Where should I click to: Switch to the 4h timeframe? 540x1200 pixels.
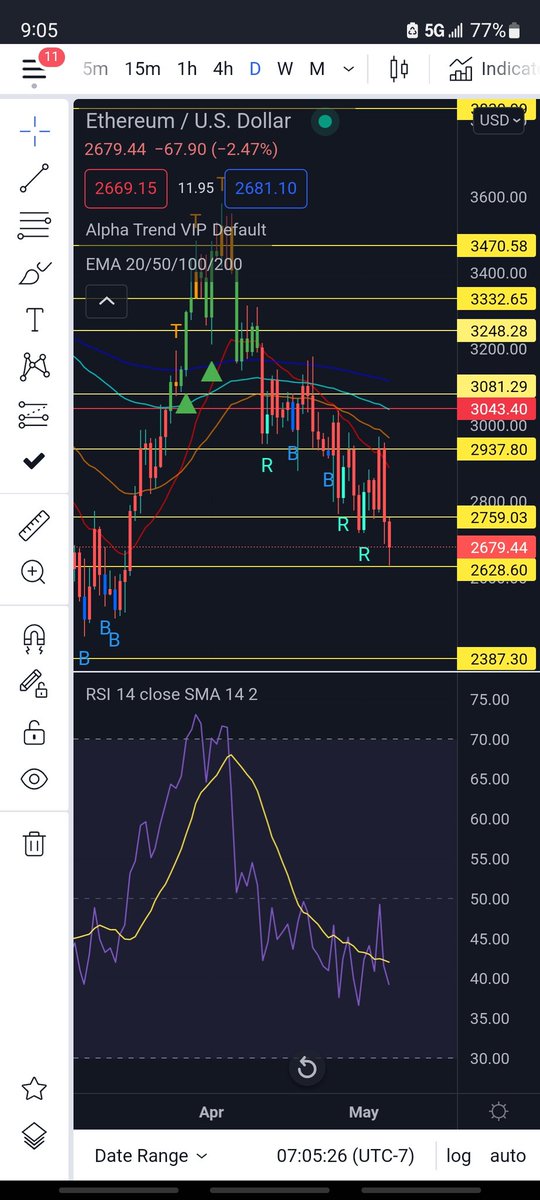(222, 69)
